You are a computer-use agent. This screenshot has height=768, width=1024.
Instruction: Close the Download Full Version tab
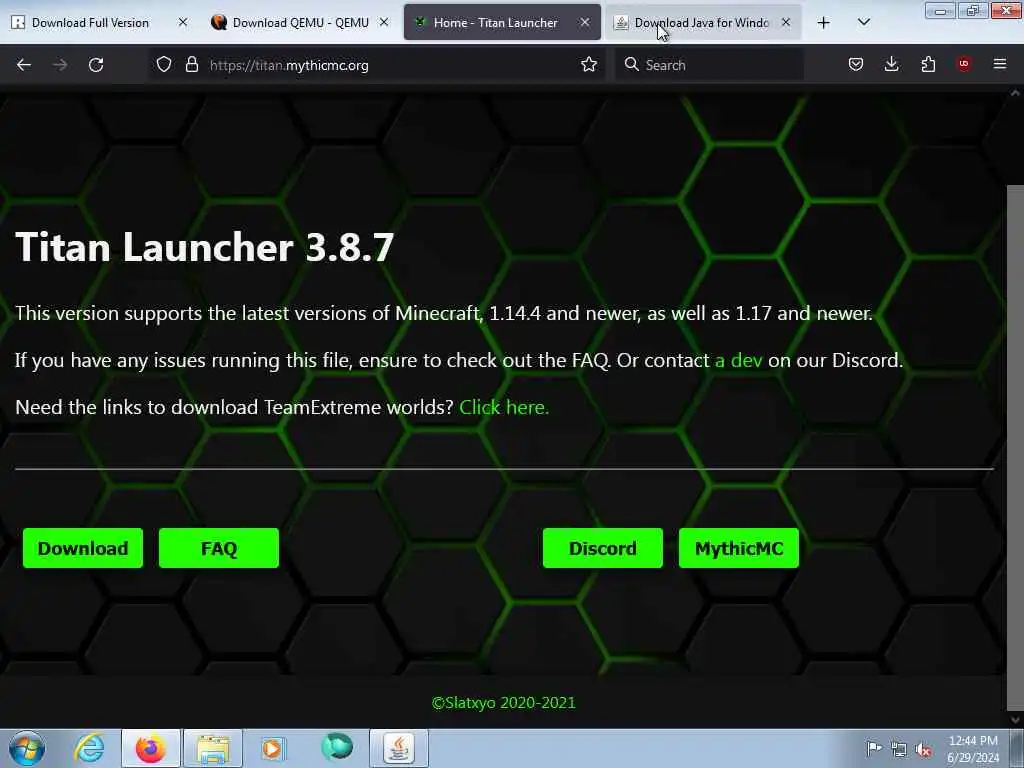tap(183, 22)
